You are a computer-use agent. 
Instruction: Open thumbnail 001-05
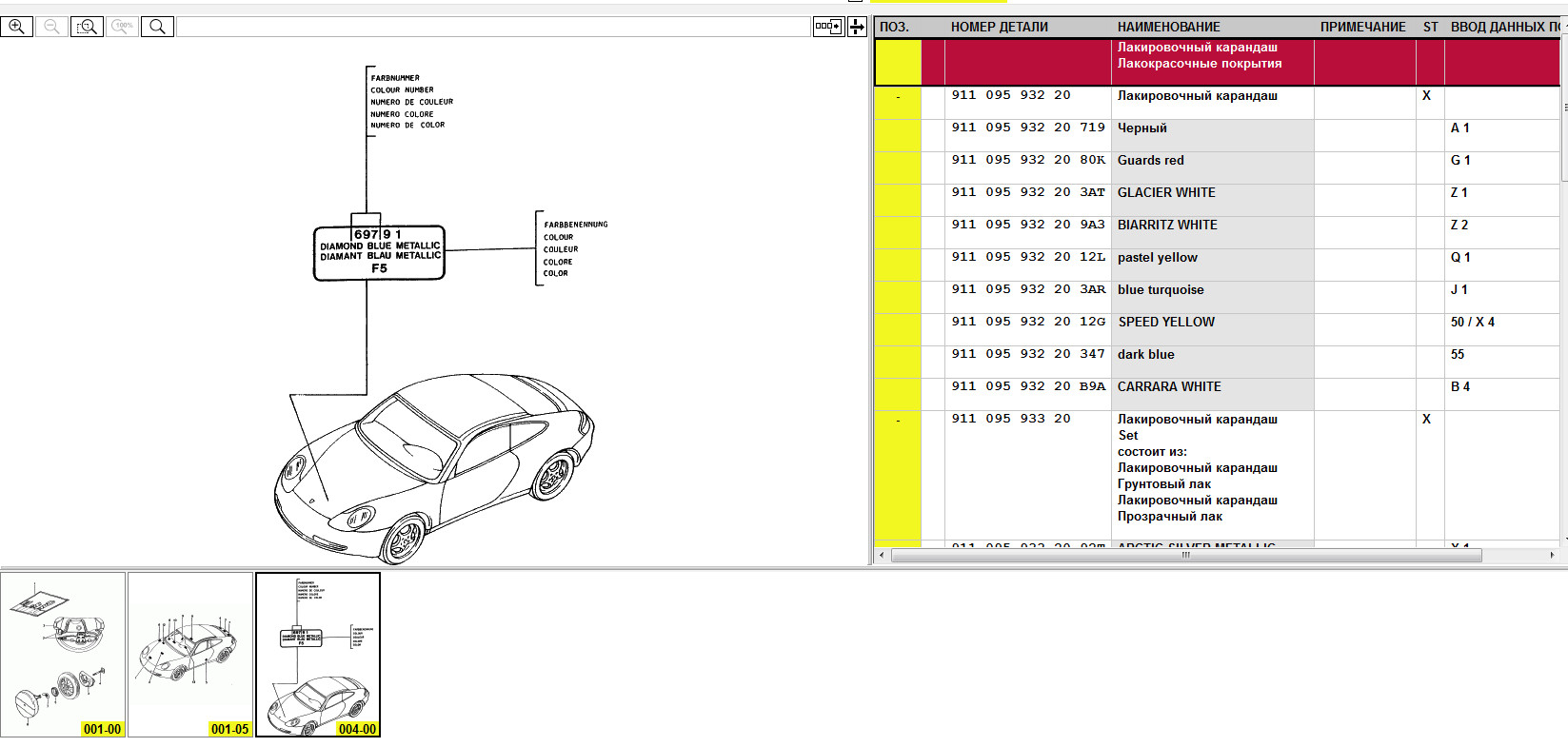click(x=190, y=655)
